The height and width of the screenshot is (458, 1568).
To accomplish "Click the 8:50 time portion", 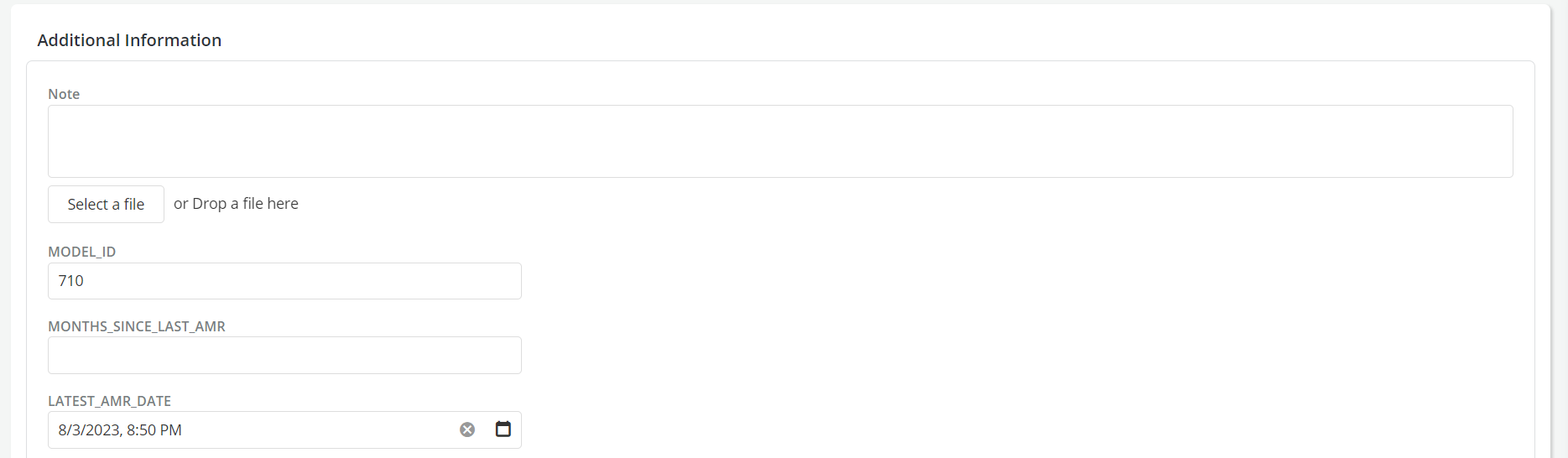I will point(141,430).
